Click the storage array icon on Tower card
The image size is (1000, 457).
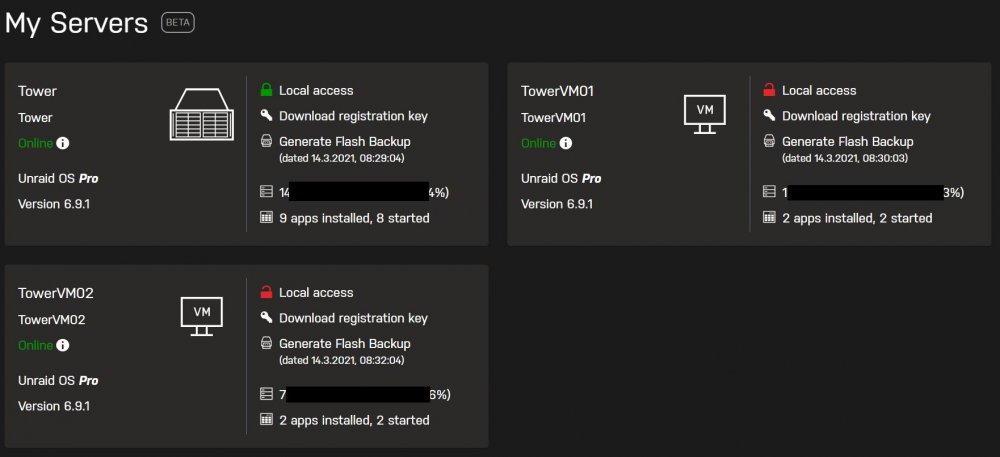(x=267, y=192)
